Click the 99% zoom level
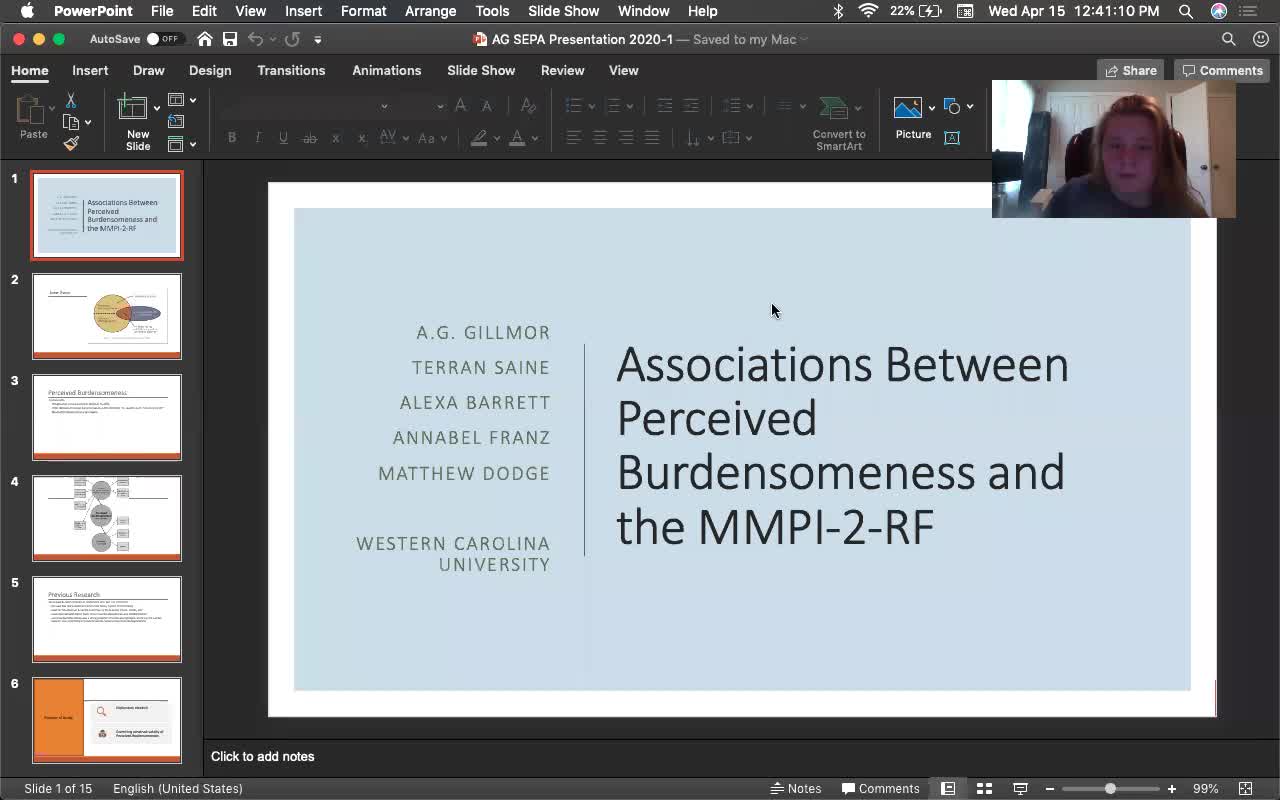Screen dimensions: 1280x800 (x=1205, y=788)
